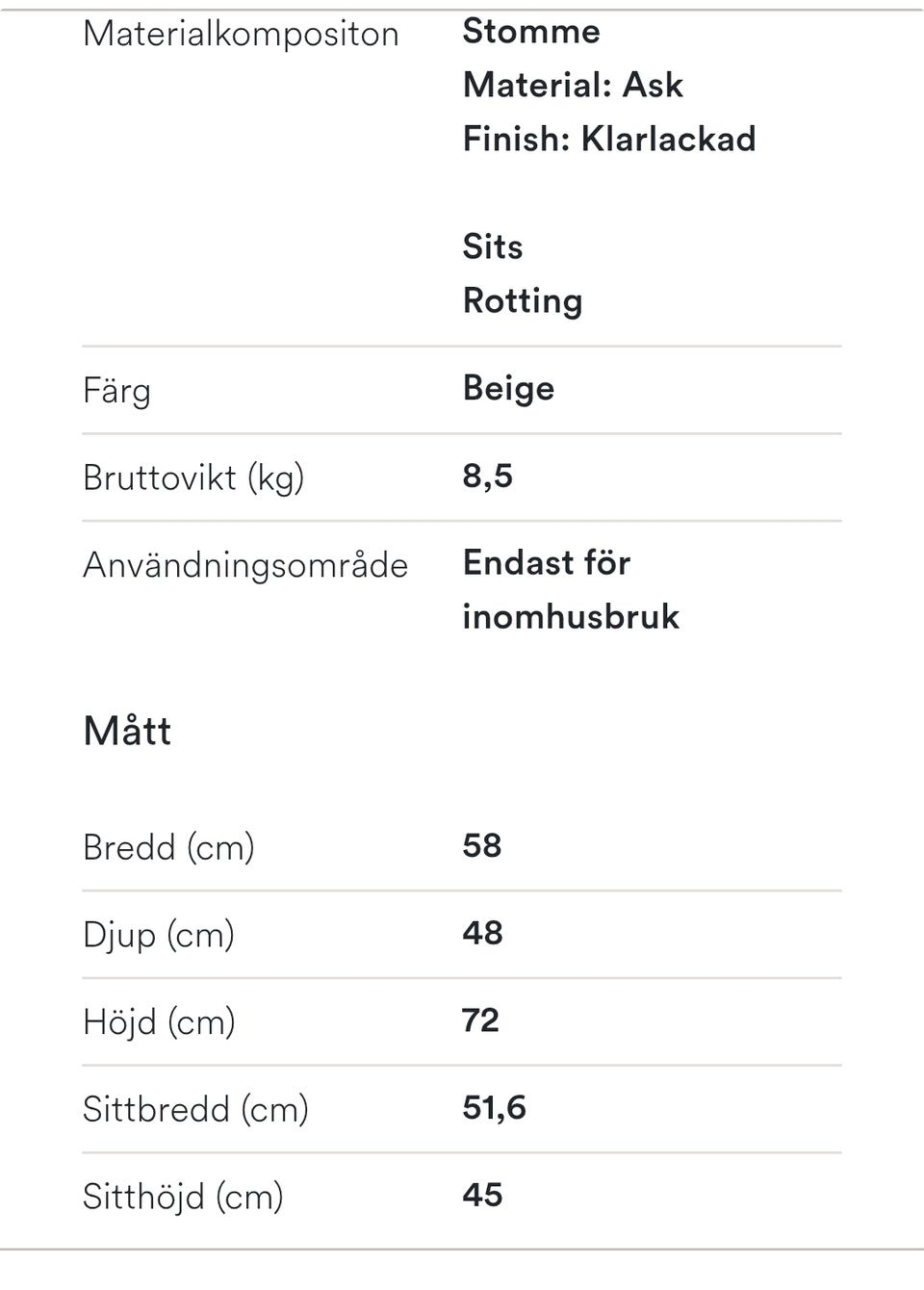Tap the width value 58
This screenshot has width=924, height=1290.
point(481,846)
